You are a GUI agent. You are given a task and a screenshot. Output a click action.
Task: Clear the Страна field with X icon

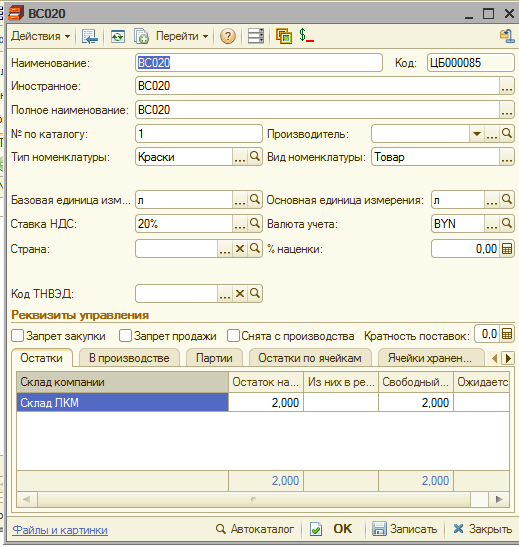pos(240,249)
